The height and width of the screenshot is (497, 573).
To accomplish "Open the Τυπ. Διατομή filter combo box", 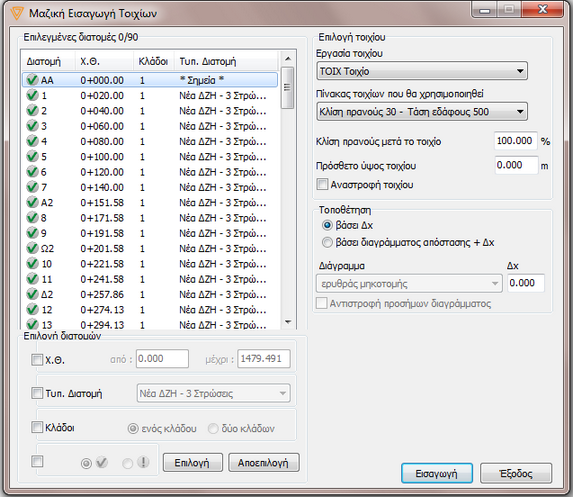I will coord(213,393).
